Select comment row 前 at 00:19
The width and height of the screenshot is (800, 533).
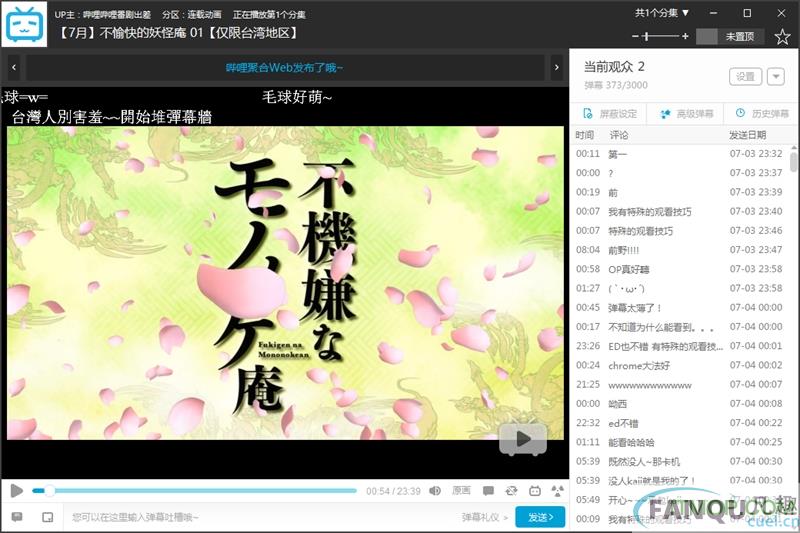click(681, 192)
